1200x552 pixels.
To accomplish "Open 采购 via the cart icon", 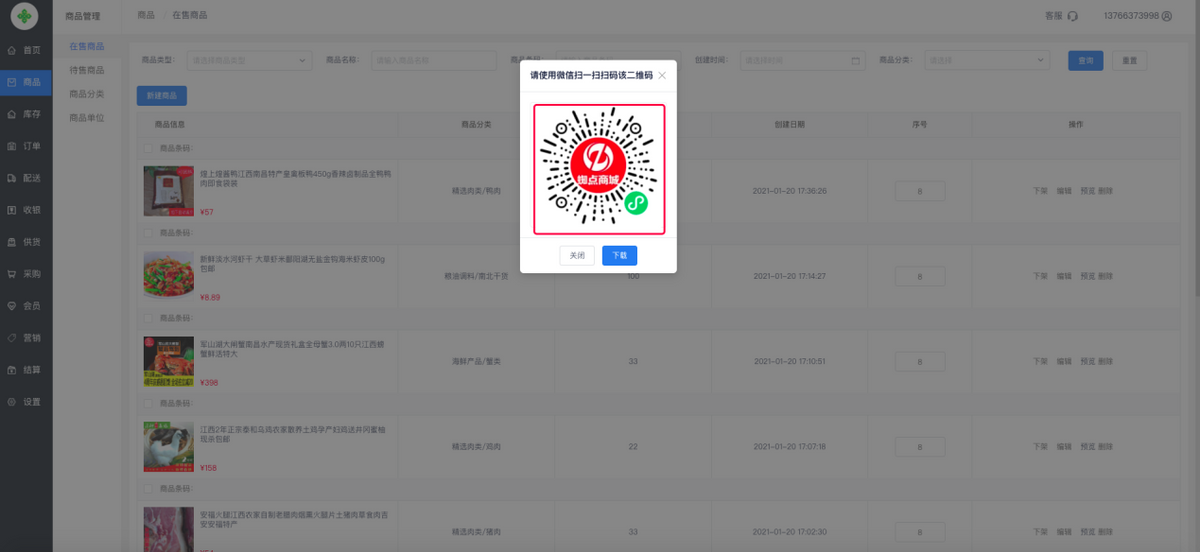I will point(12,274).
